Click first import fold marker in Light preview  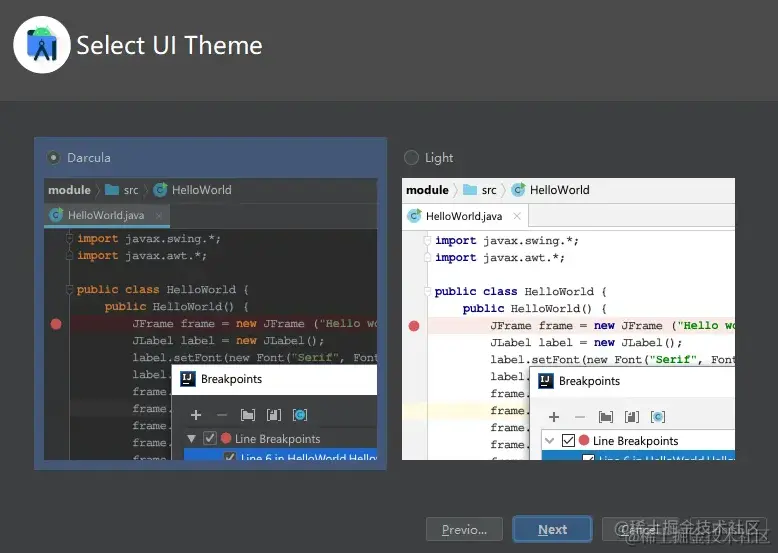[x=427, y=241]
